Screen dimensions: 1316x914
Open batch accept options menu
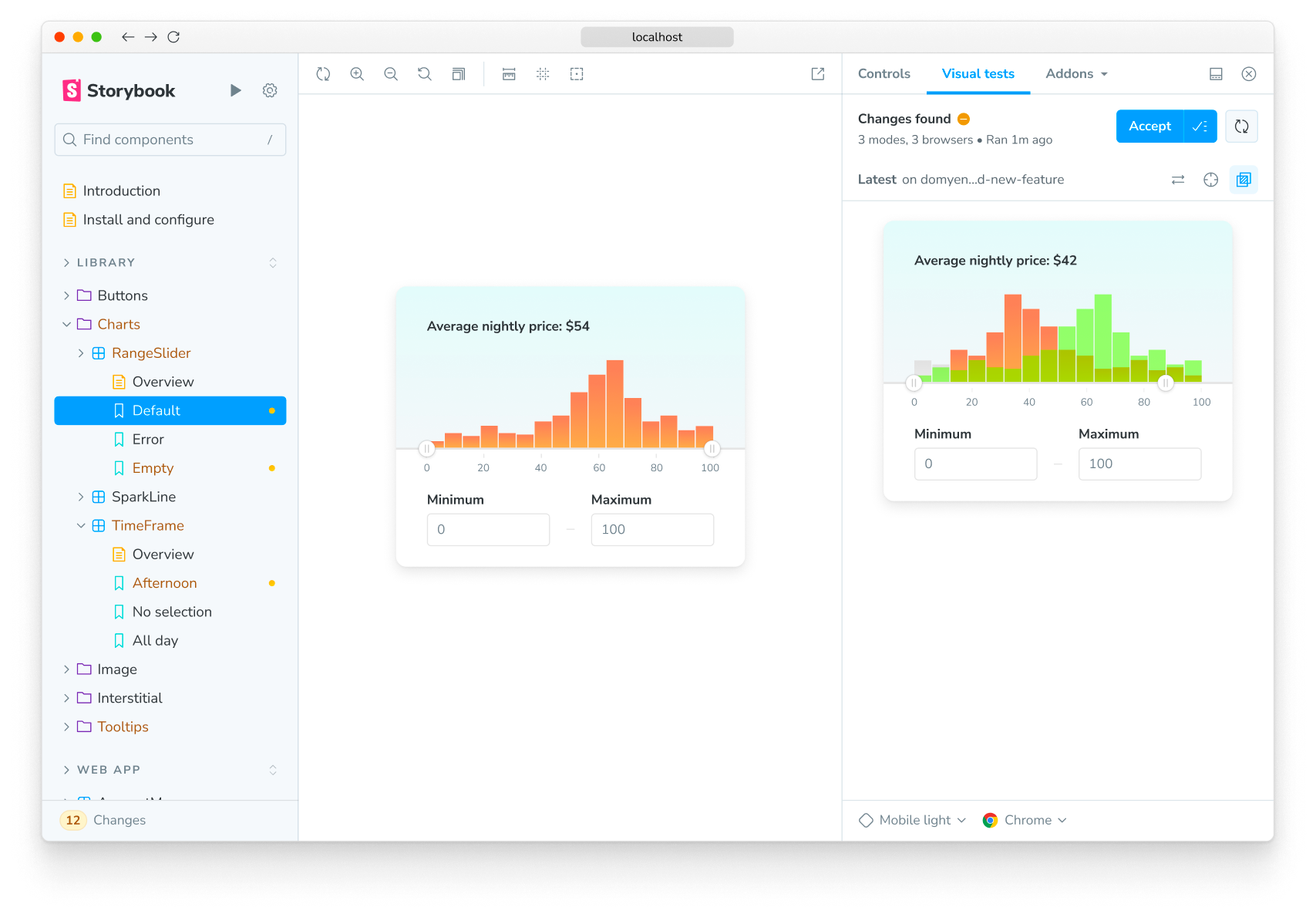tap(1200, 126)
